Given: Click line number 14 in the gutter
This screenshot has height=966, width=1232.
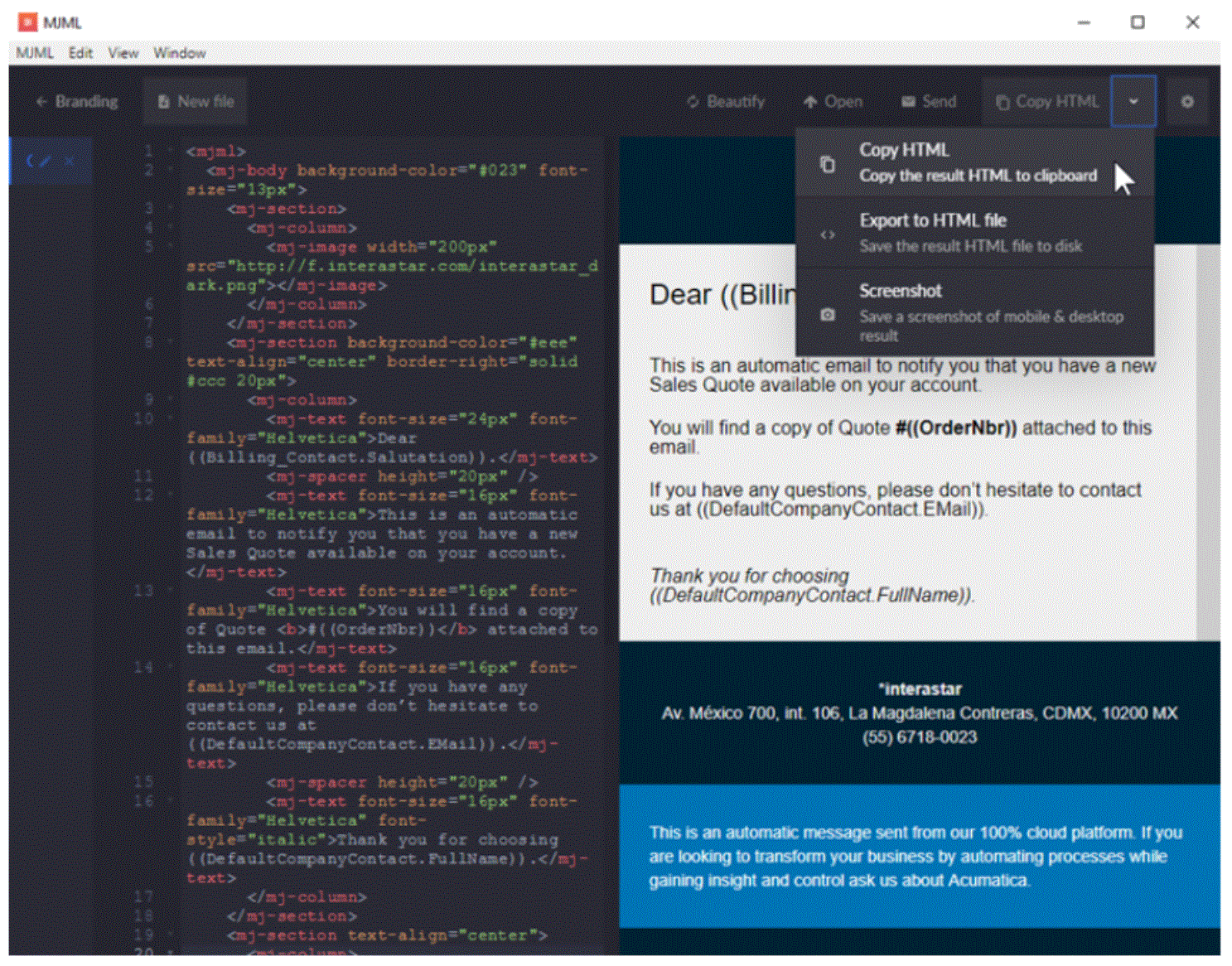Looking at the screenshot, I should click(x=143, y=668).
